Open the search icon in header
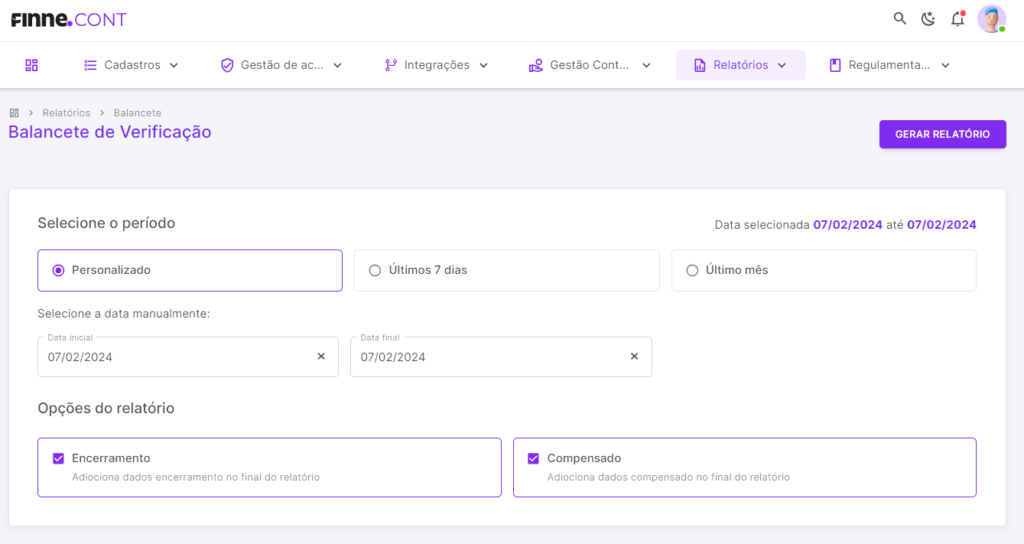The height and width of the screenshot is (544, 1024). 899,19
